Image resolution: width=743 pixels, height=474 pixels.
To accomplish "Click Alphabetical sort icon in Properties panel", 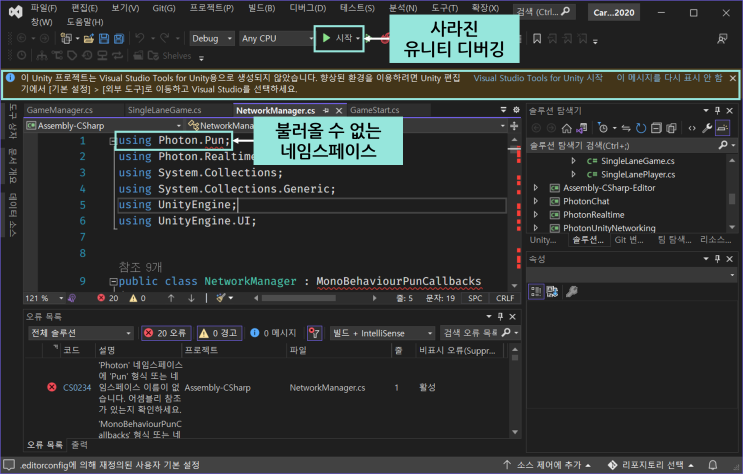I will [x=552, y=292].
